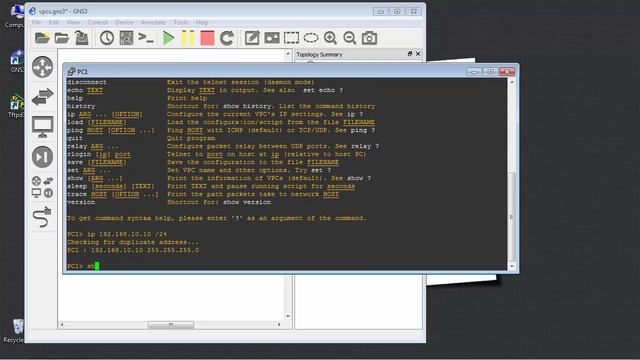Click canvas vertical scroll down arrow
Viewport: 640px width, 360px height.
coord(288,316)
